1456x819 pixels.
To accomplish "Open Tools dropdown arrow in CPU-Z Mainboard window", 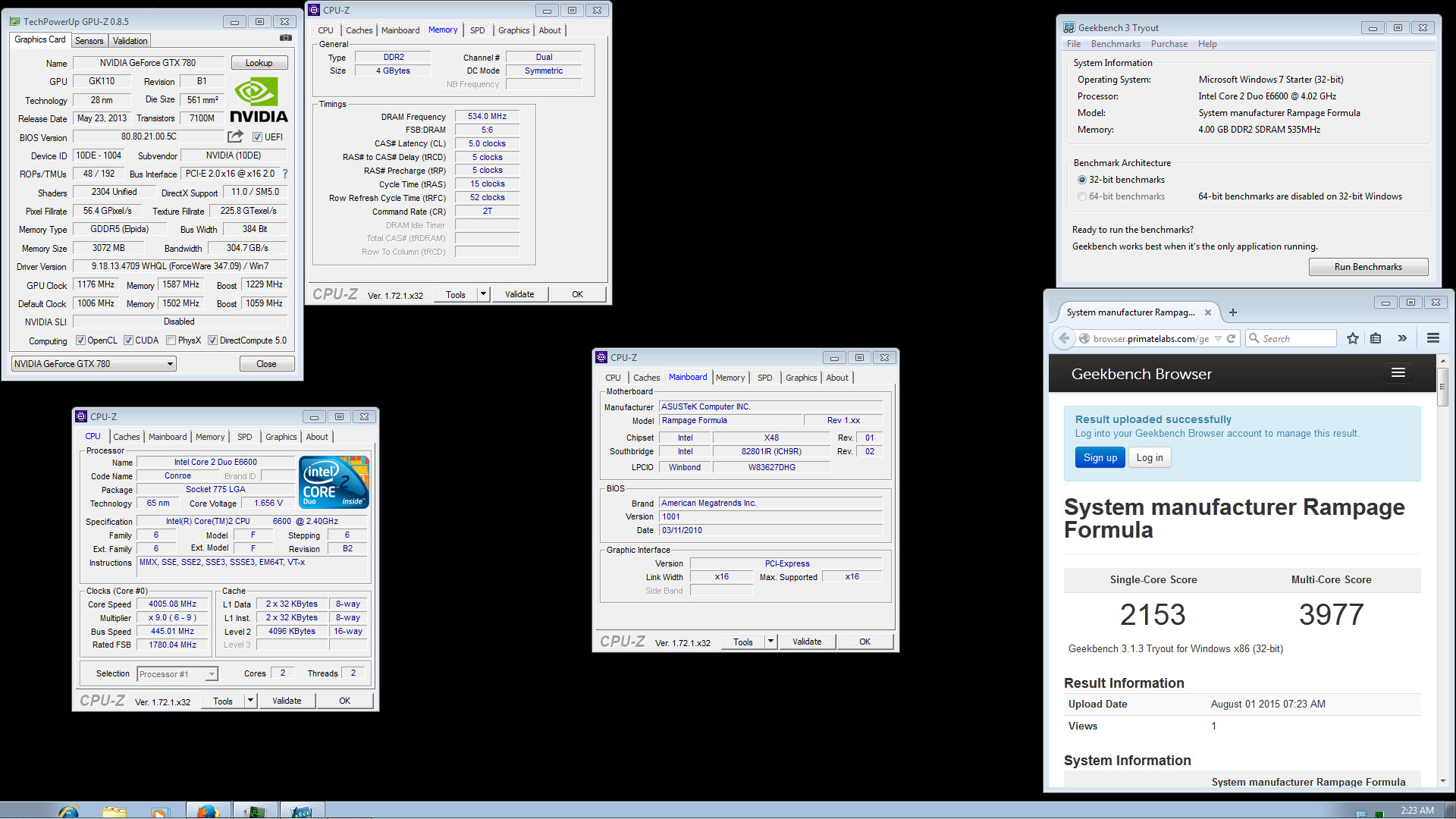I will (770, 642).
